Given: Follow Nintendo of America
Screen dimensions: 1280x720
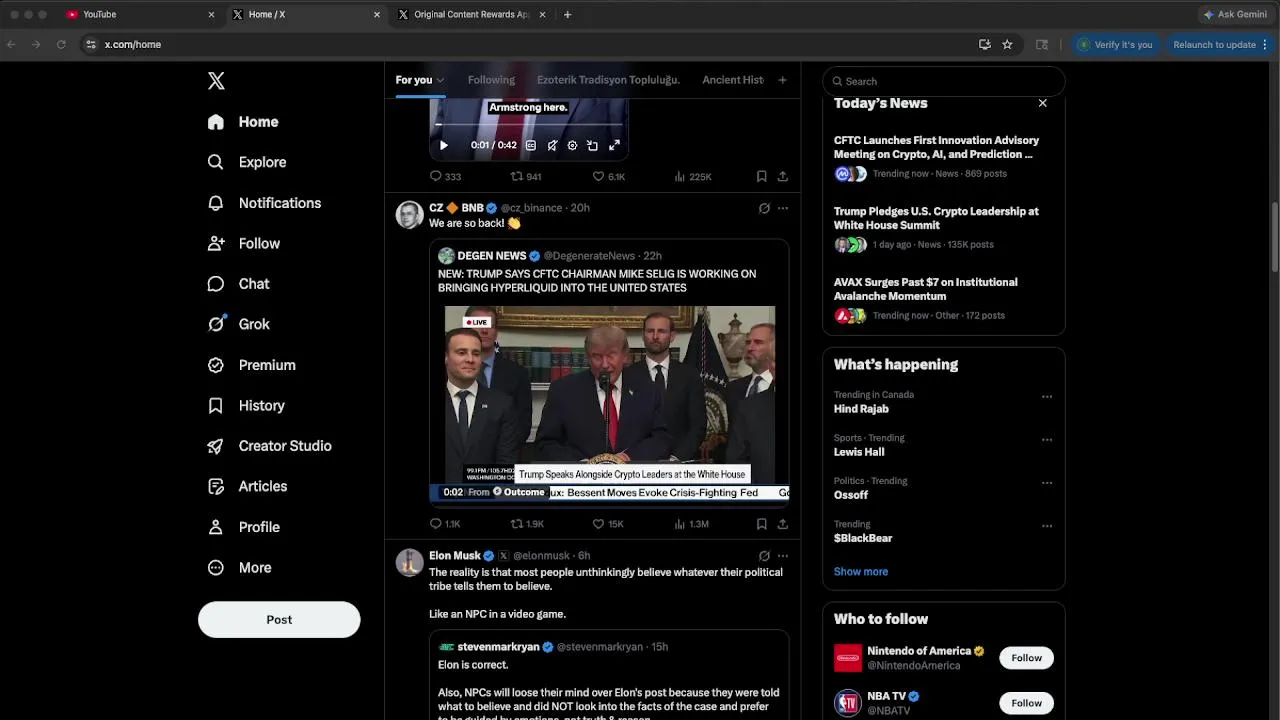Looking at the screenshot, I should tap(1026, 658).
